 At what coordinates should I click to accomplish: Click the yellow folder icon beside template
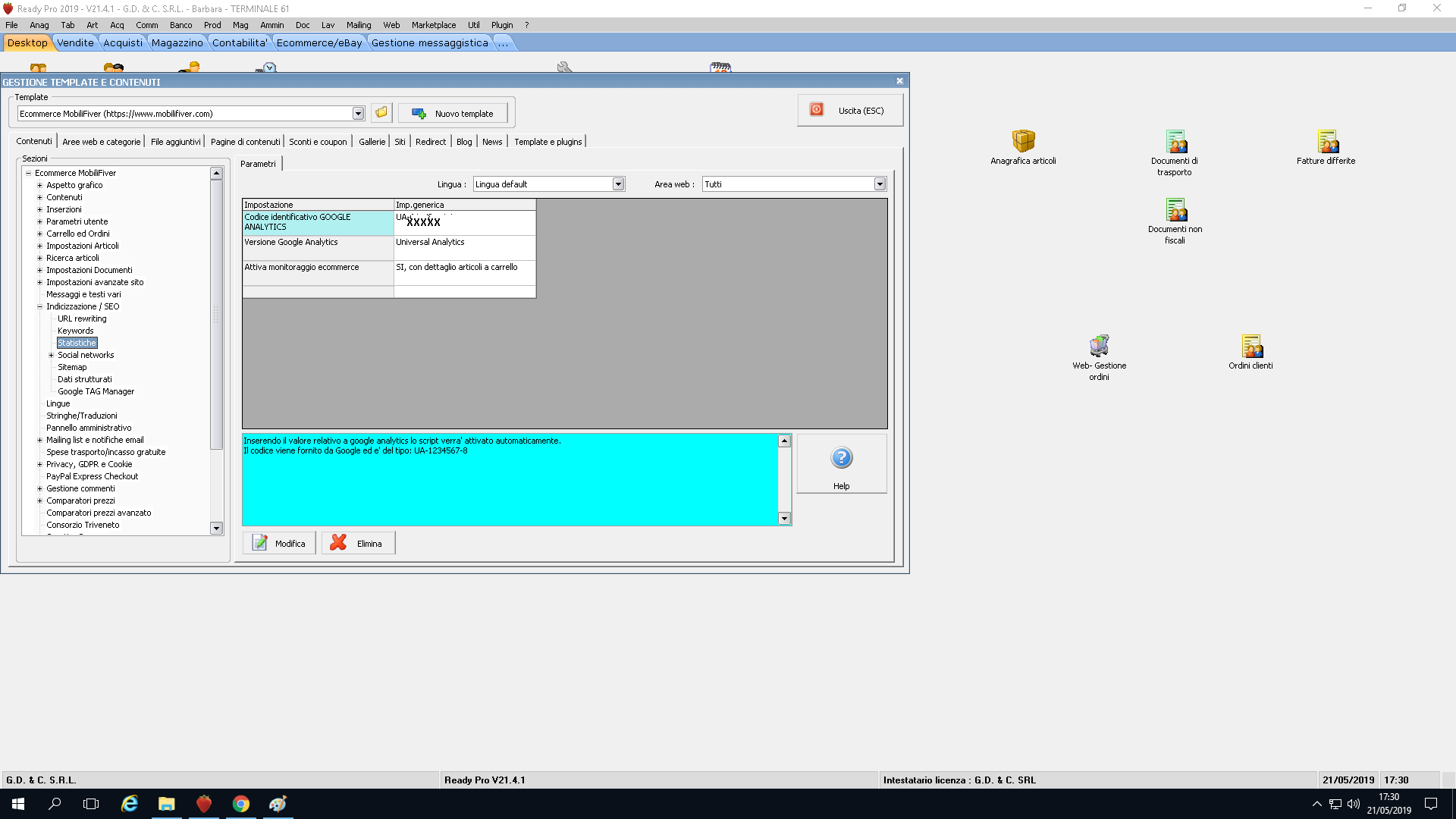[381, 113]
